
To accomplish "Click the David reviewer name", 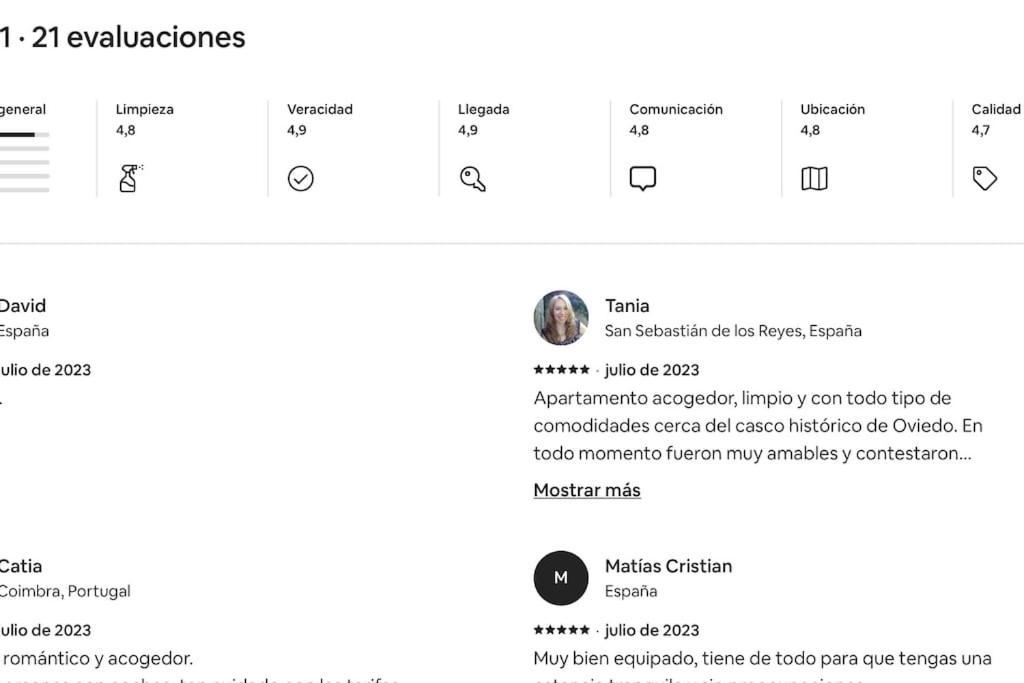I will 22,306.
